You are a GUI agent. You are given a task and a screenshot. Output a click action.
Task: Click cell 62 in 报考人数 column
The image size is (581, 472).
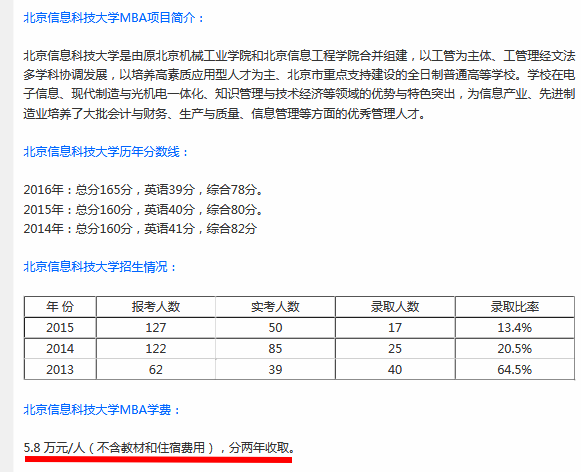tap(156, 369)
